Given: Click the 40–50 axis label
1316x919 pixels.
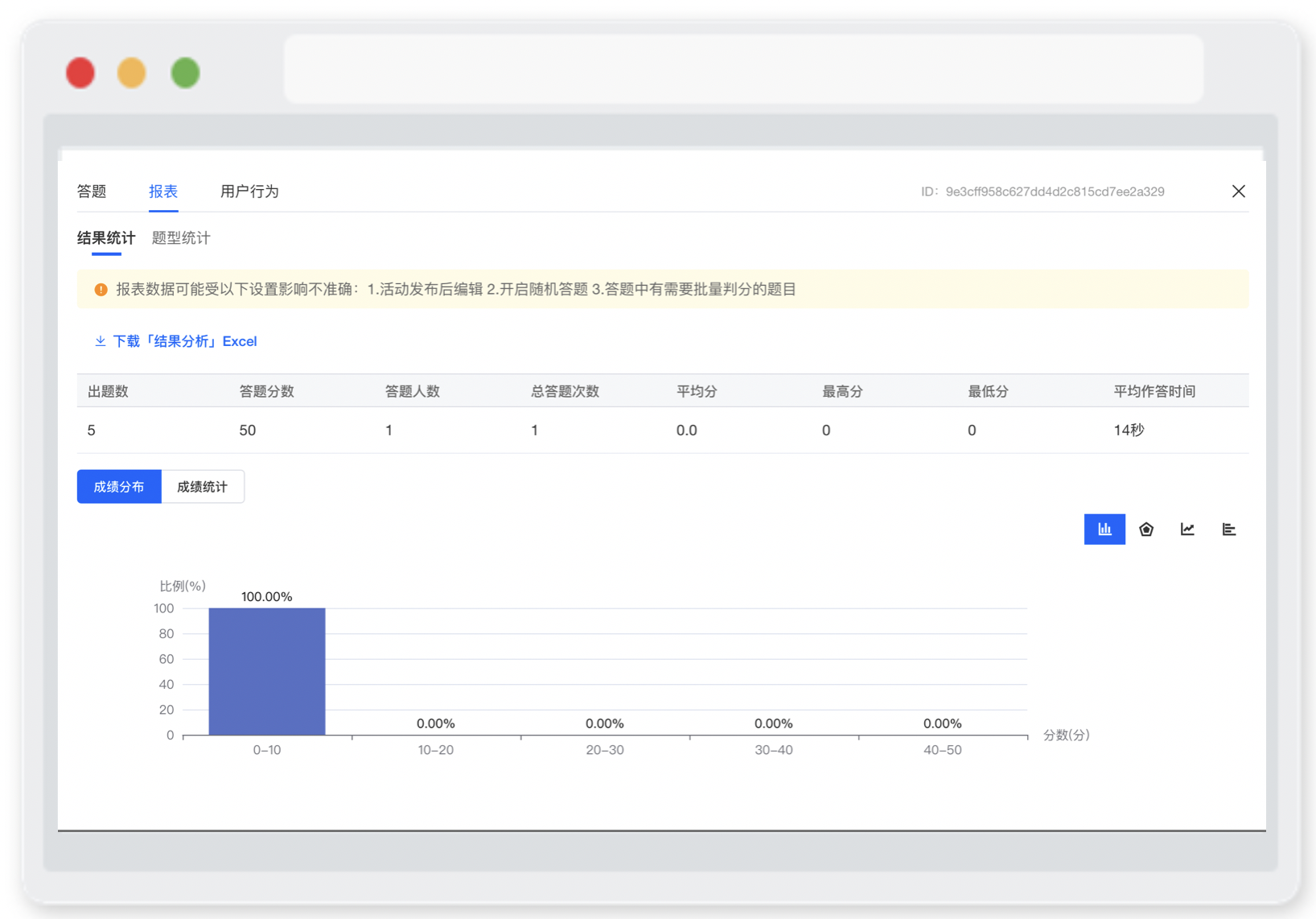Looking at the screenshot, I should tap(943, 750).
